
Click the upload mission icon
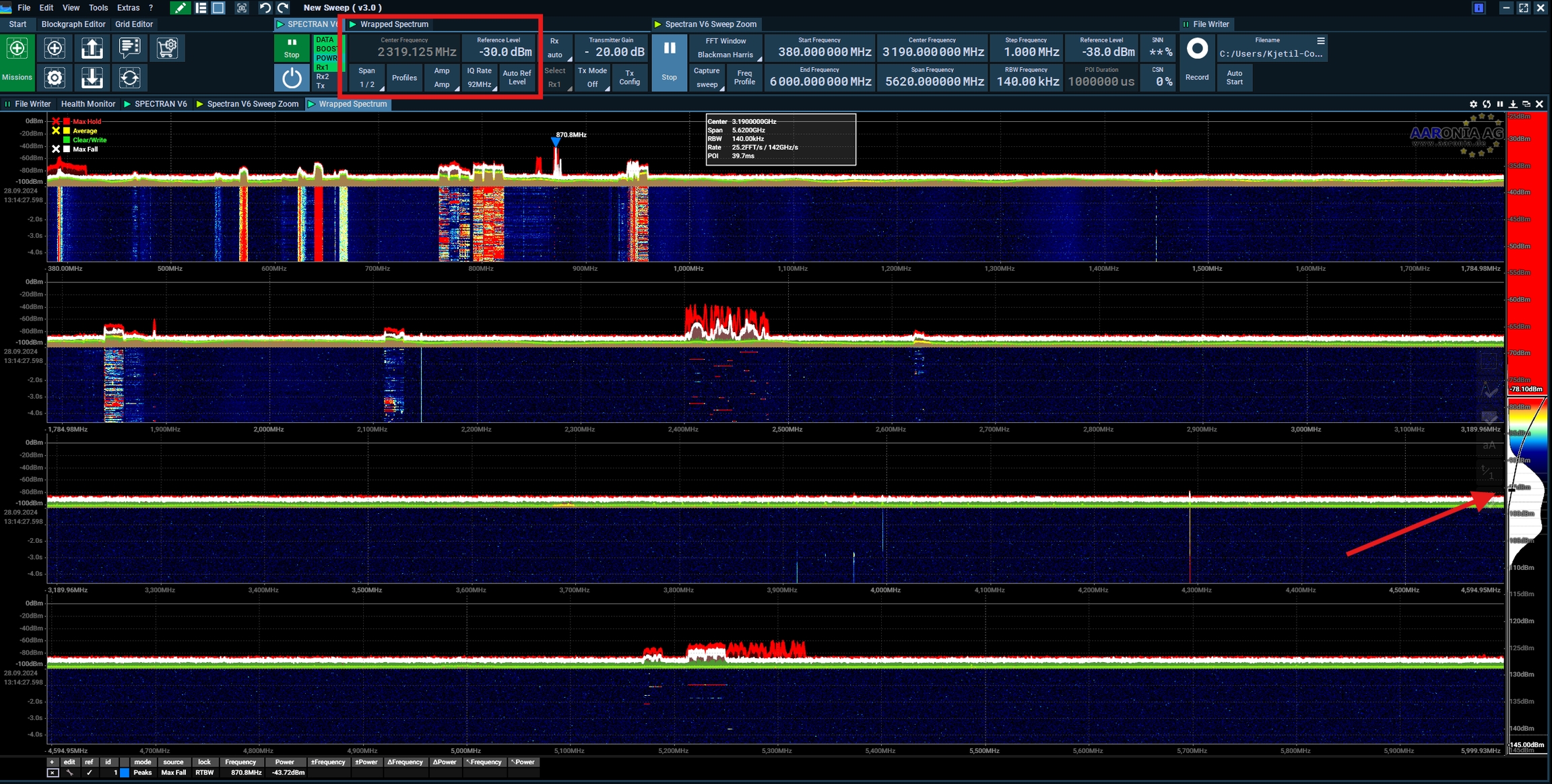92,48
